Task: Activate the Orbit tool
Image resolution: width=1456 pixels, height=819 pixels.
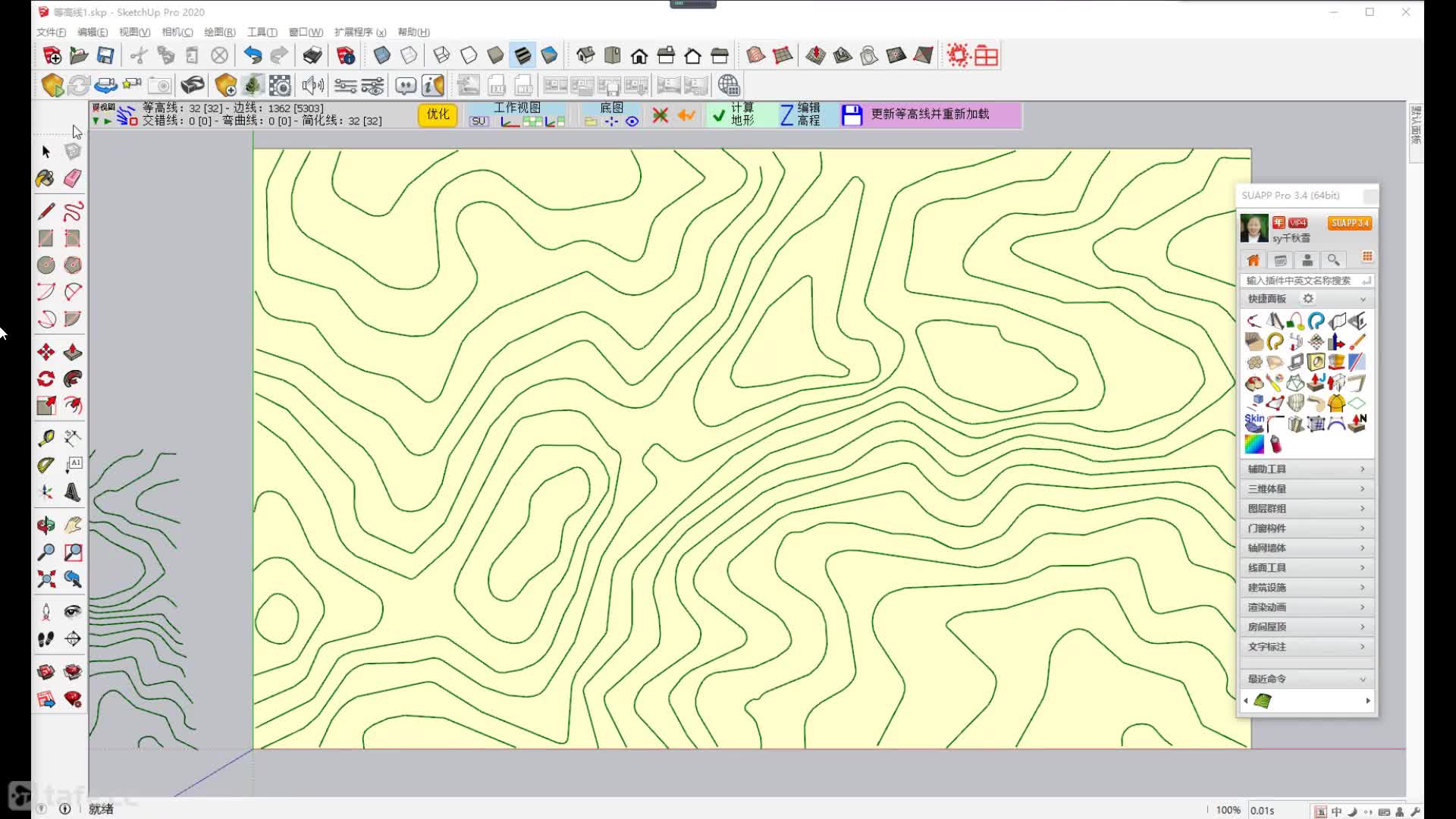Action: coord(46,525)
